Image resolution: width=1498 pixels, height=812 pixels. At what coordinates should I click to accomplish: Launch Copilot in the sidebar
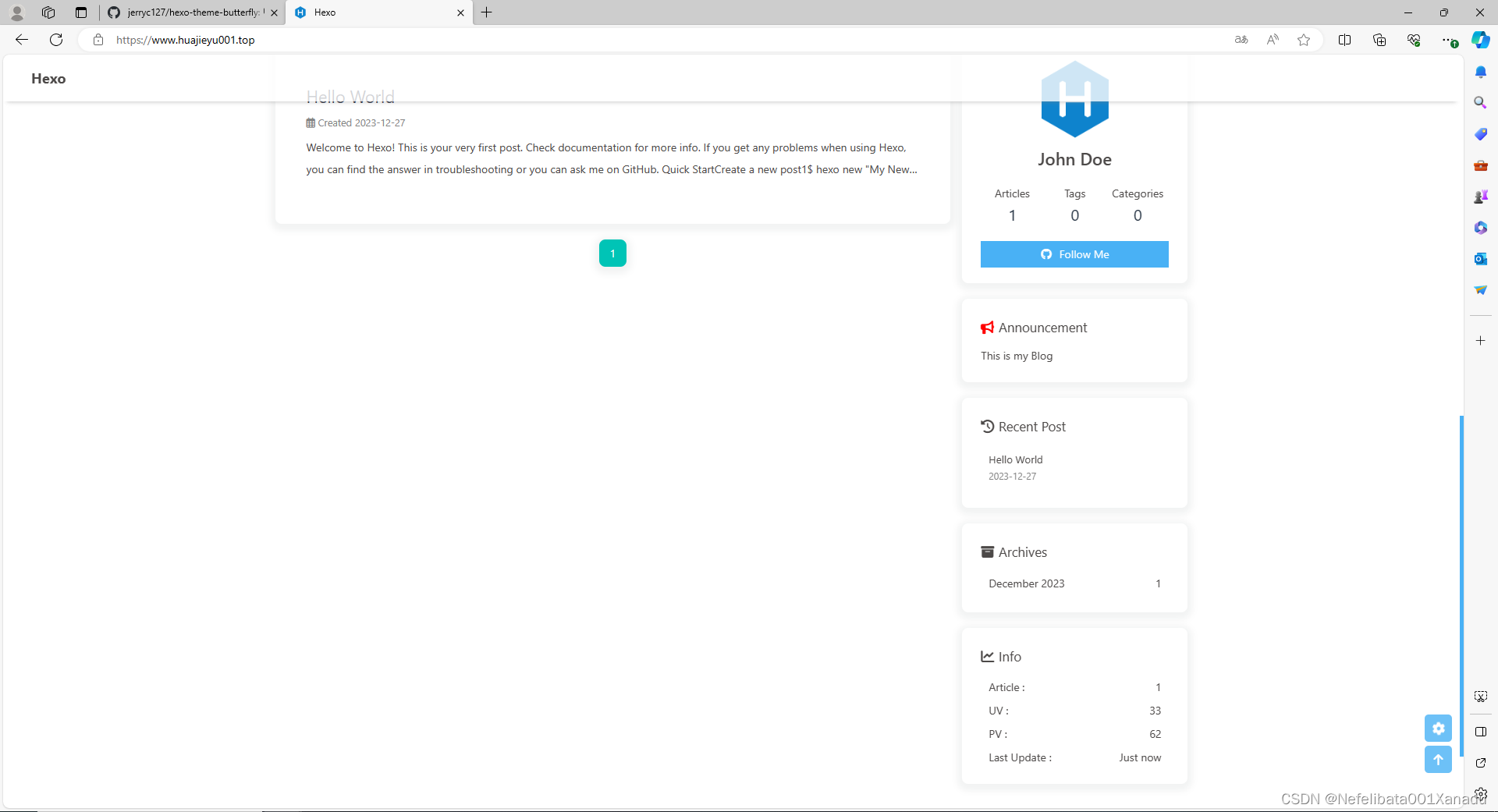[1480, 40]
